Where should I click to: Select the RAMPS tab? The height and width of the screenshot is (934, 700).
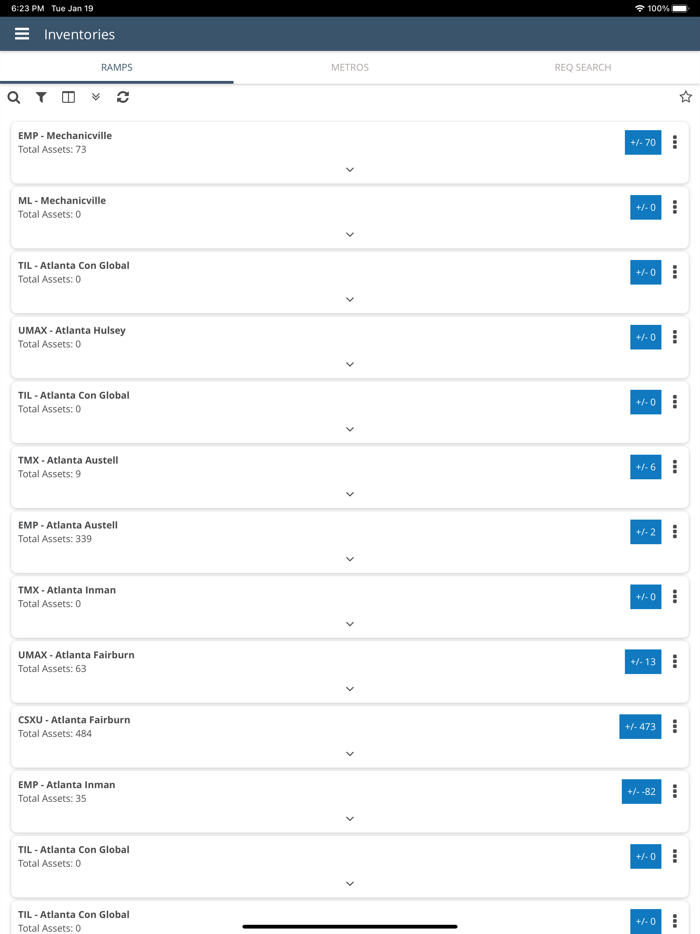pos(117,67)
